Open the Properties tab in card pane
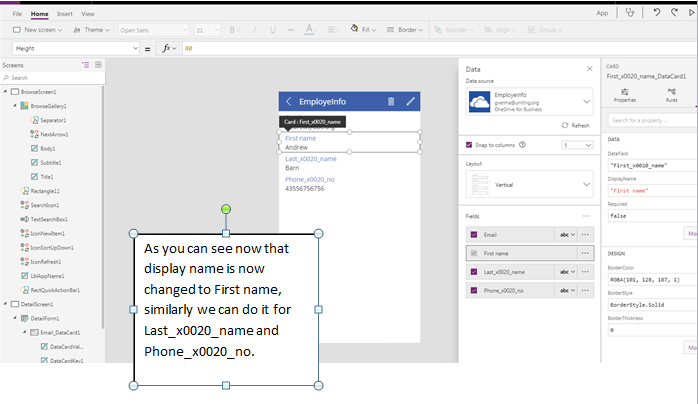Screen dimensions: 698x404 point(625,95)
